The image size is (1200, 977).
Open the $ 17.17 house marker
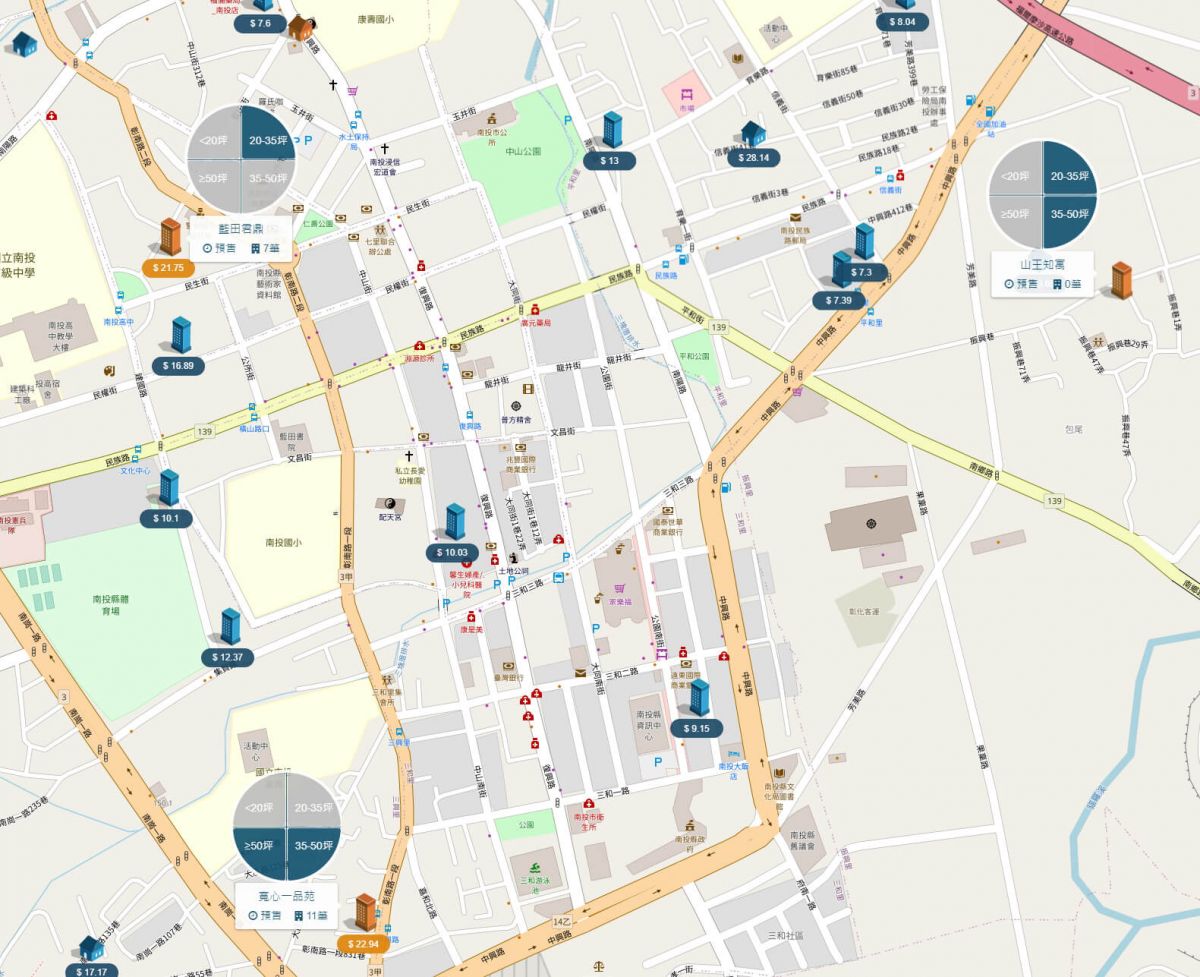(91, 949)
